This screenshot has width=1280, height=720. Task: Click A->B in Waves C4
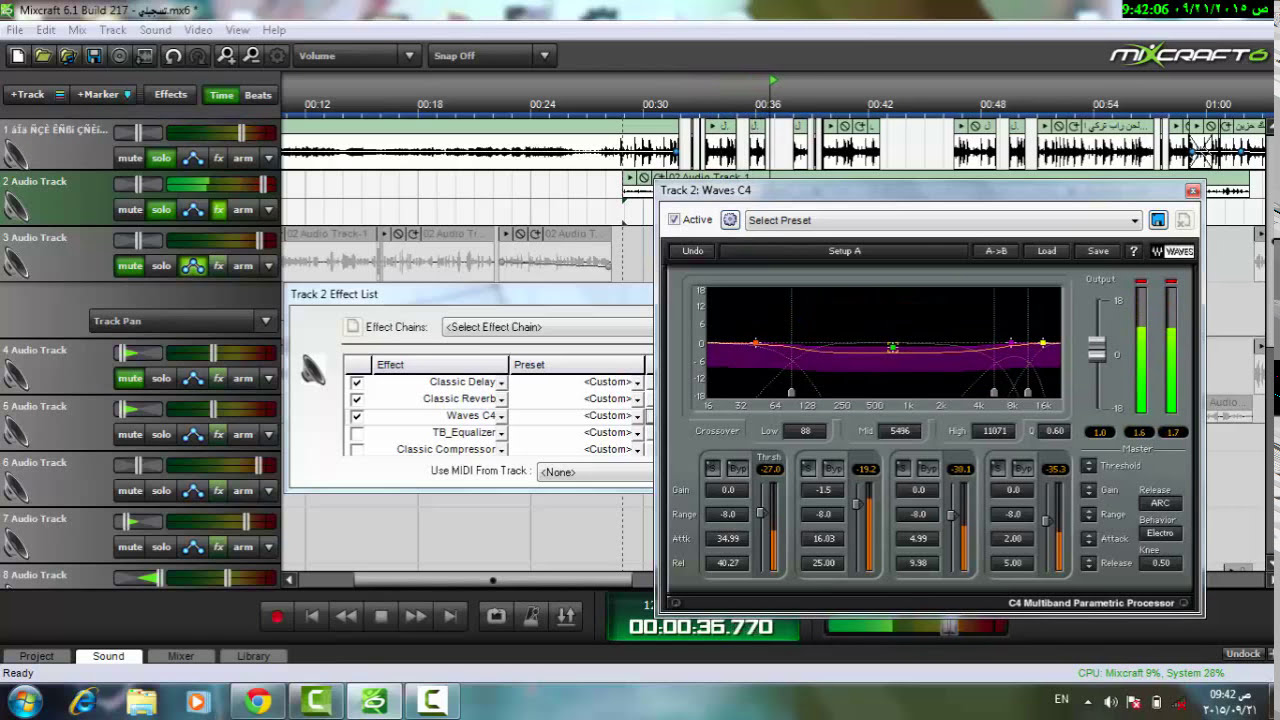(996, 251)
